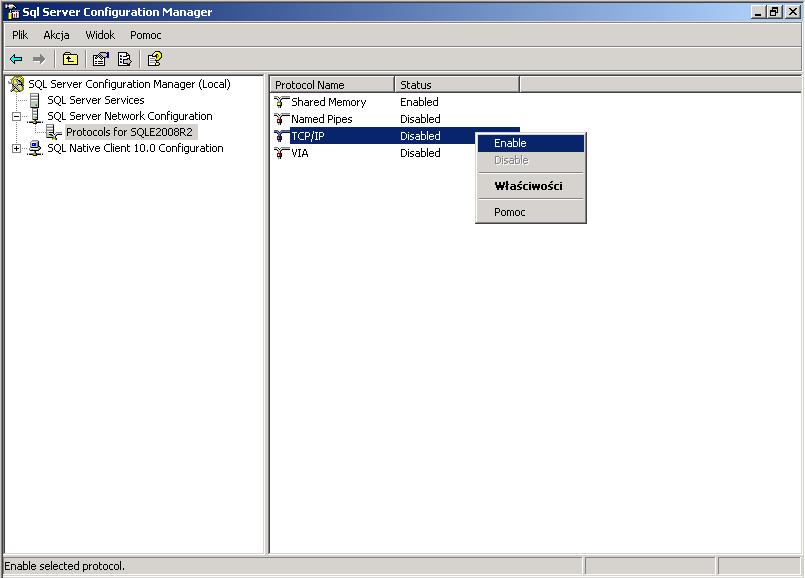
Task: Open the Pomoc menu in menu bar
Action: (x=145, y=35)
